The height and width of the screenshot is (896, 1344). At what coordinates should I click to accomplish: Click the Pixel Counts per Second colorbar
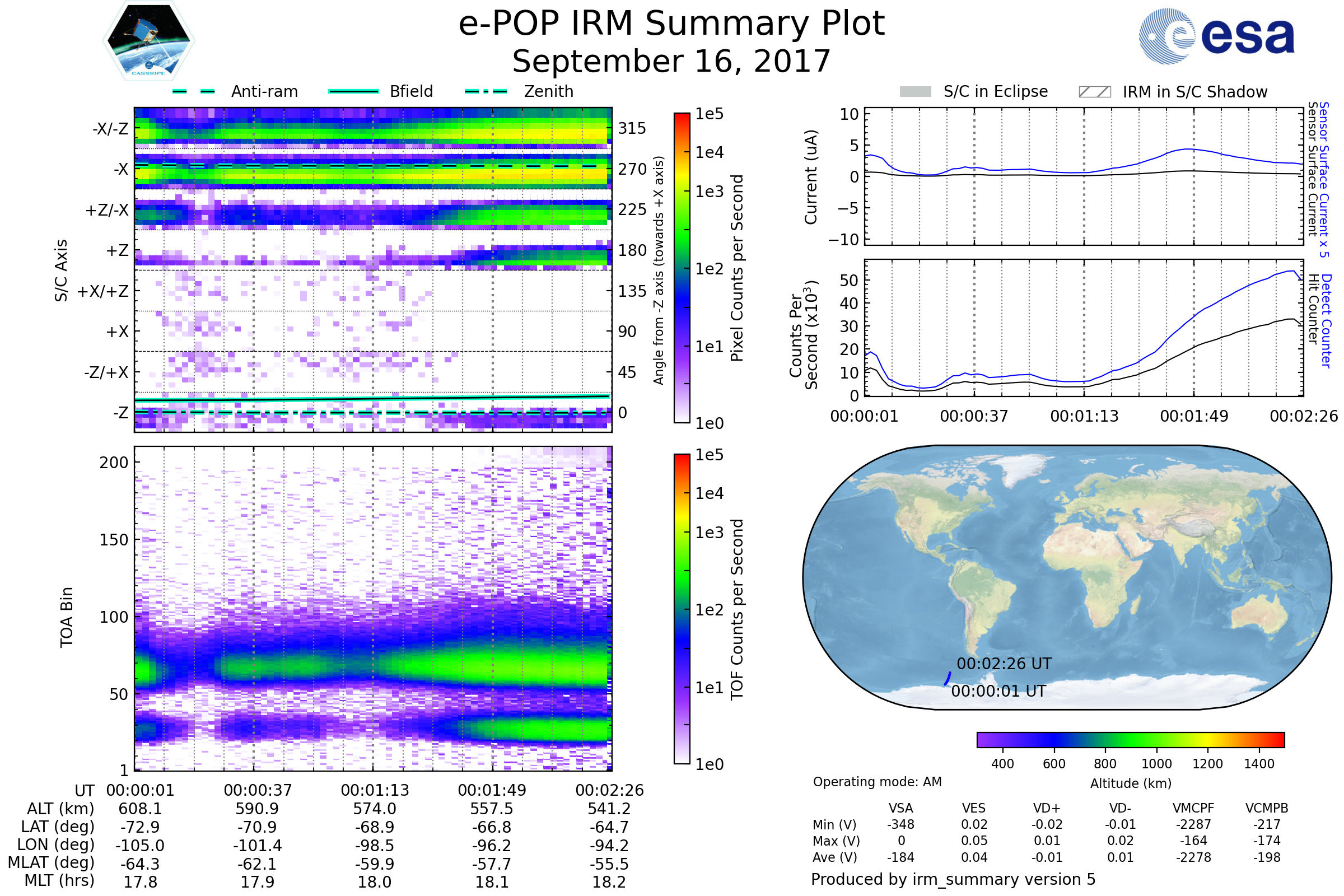(x=682, y=268)
